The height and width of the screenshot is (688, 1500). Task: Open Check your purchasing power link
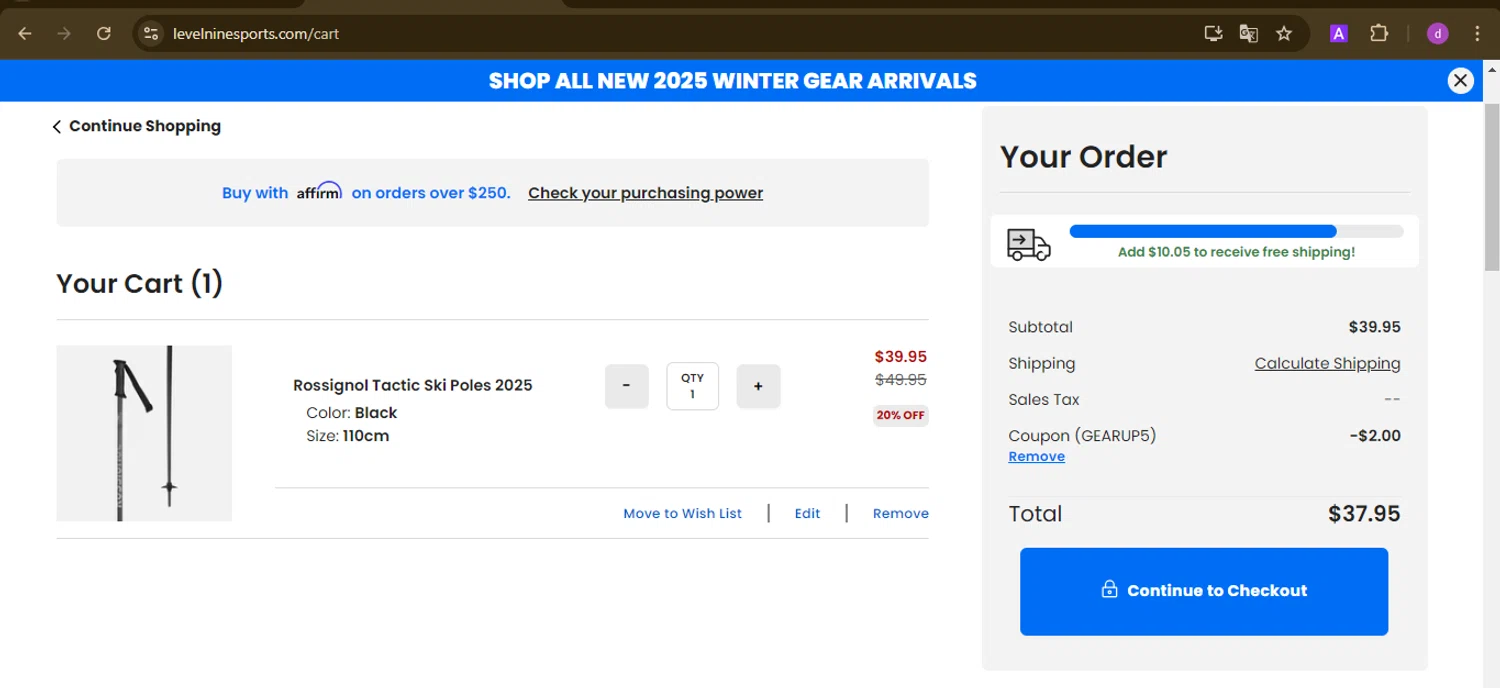tap(645, 193)
